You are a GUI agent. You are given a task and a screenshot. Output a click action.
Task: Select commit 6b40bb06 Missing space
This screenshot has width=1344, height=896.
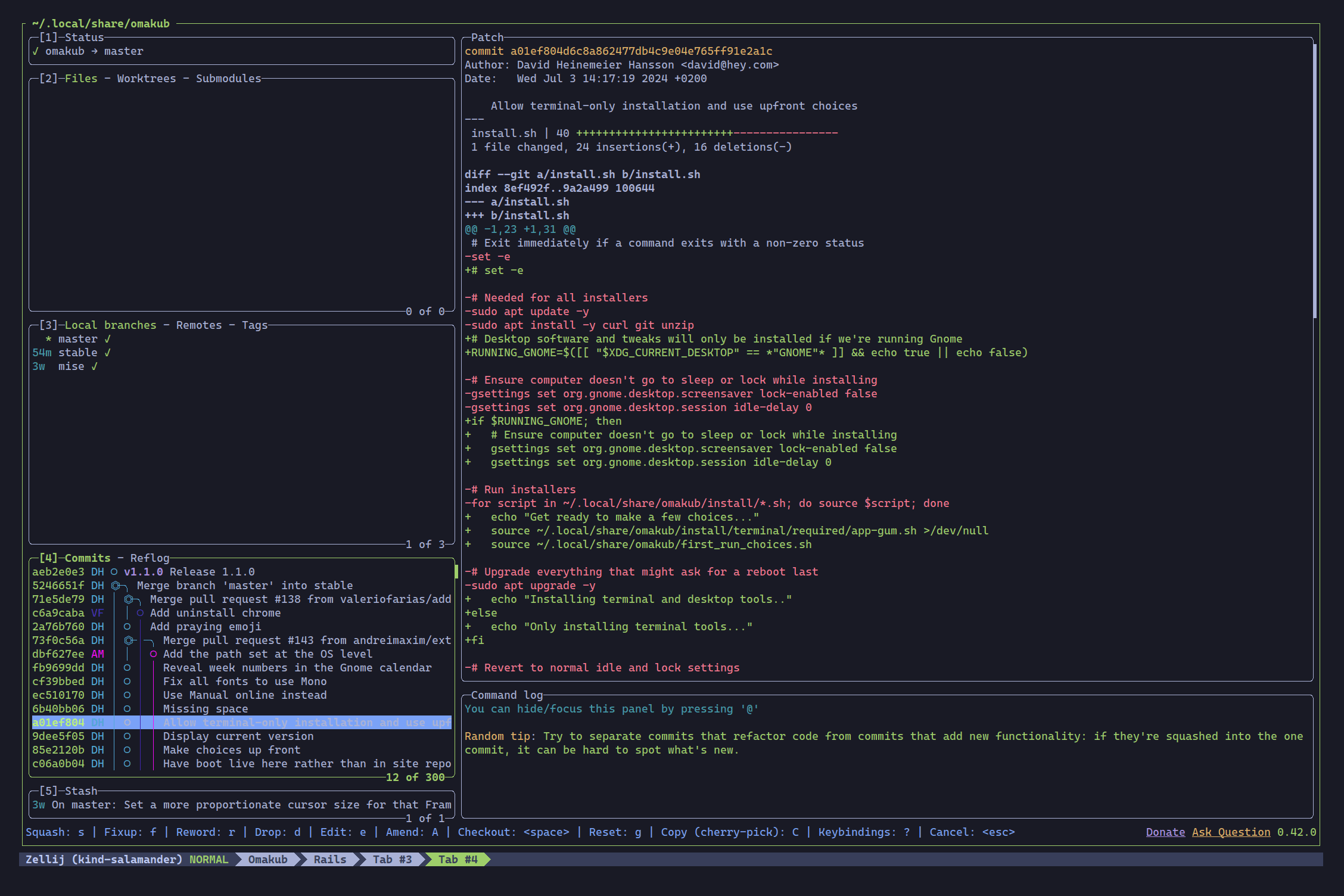coord(241,709)
